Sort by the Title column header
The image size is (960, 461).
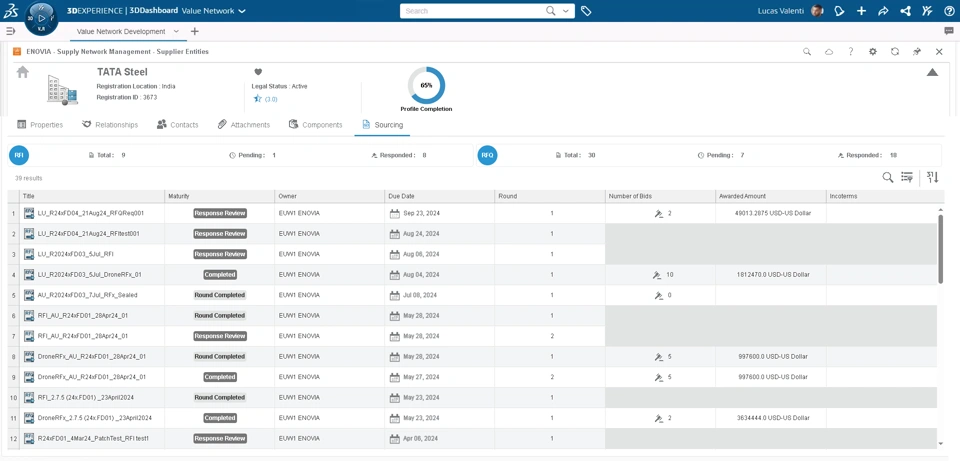click(x=92, y=197)
